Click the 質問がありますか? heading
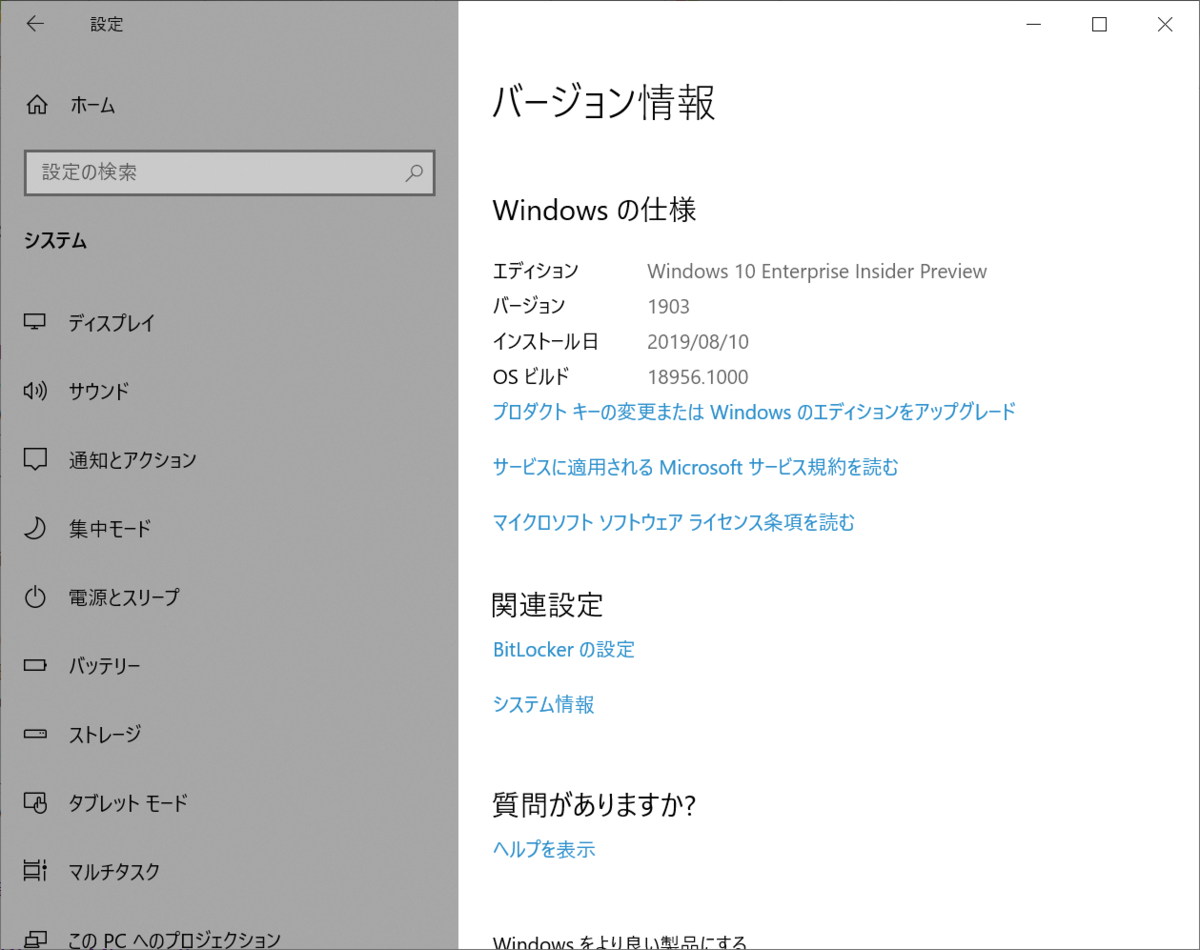The image size is (1200, 950). click(x=594, y=804)
